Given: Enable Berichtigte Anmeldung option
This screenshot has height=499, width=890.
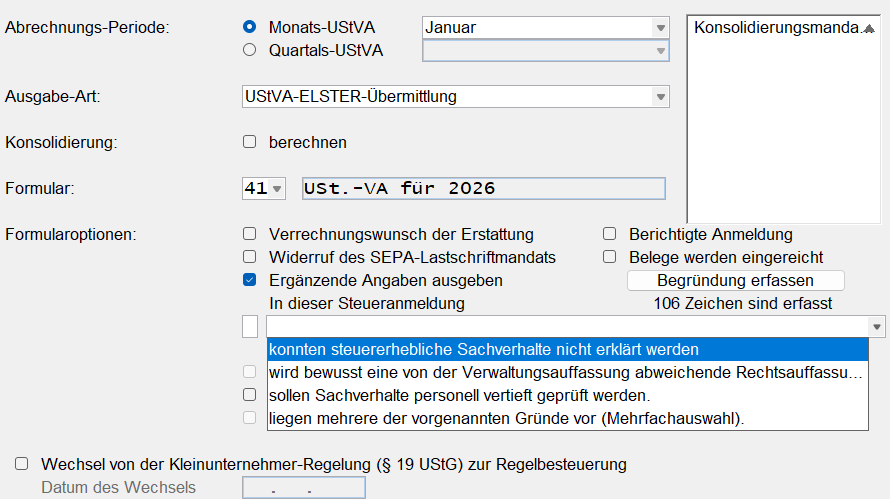Looking at the screenshot, I should (609, 235).
